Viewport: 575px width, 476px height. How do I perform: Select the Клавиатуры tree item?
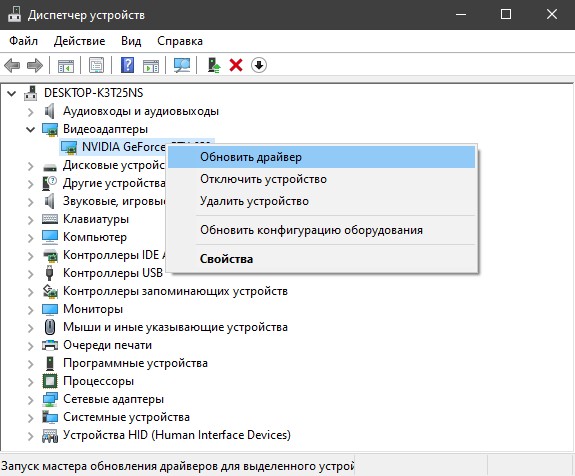point(96,219)
